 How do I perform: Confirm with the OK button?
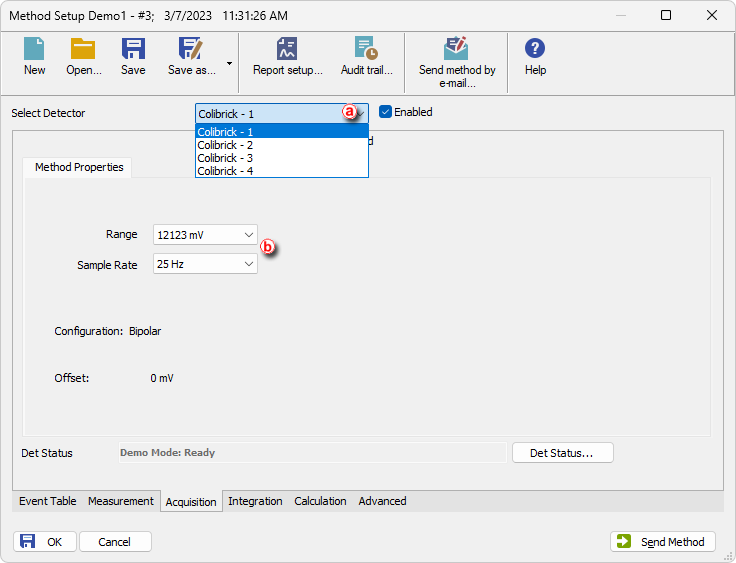[45, 542]
